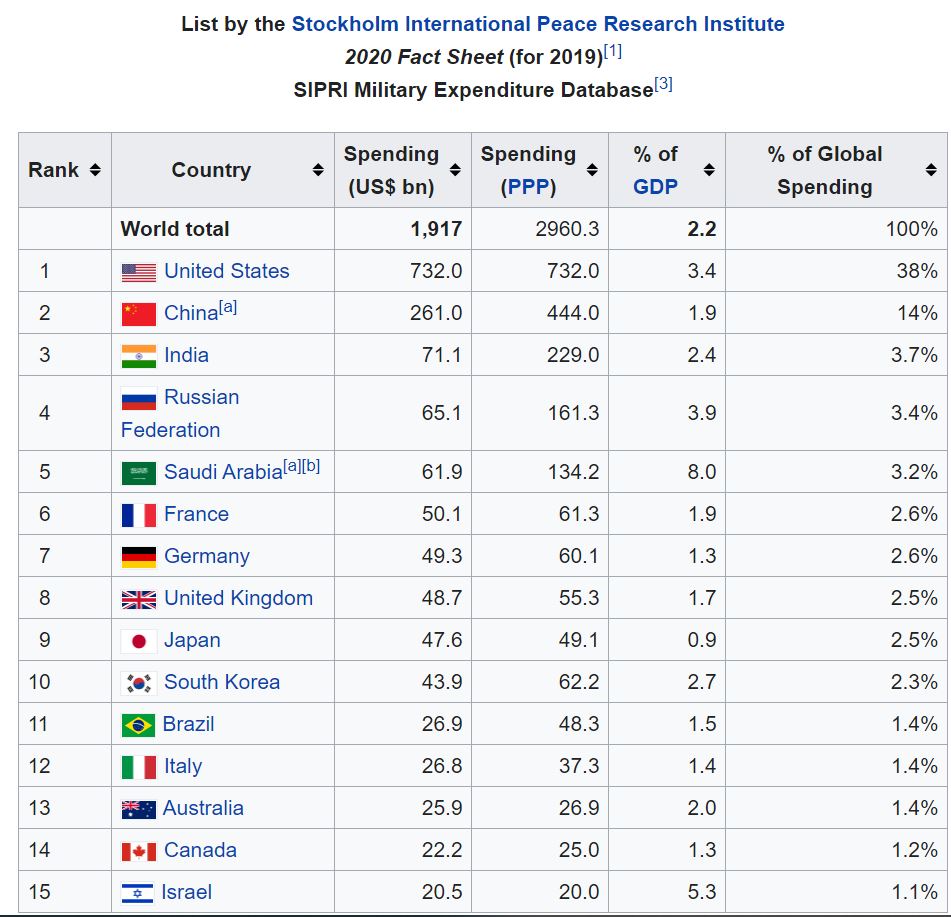Screen dimensions: 951x917
Task: Open the Israel country link
Action: [187, 892]
